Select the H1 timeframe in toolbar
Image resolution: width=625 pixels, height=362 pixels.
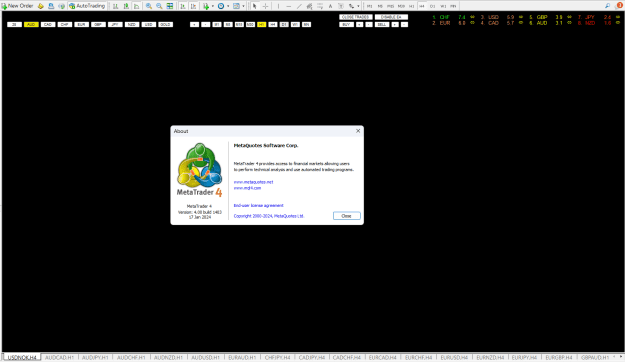click(x=411, y=6)
